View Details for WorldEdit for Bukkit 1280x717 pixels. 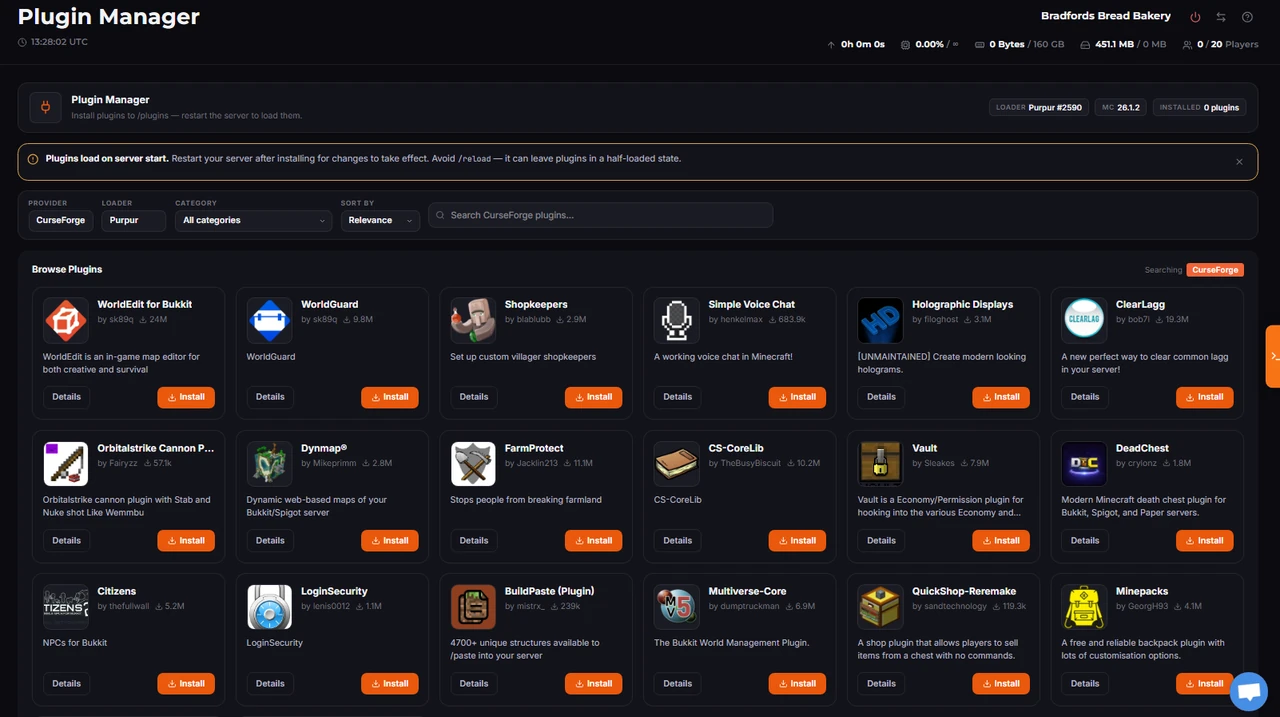pos(66,397)
